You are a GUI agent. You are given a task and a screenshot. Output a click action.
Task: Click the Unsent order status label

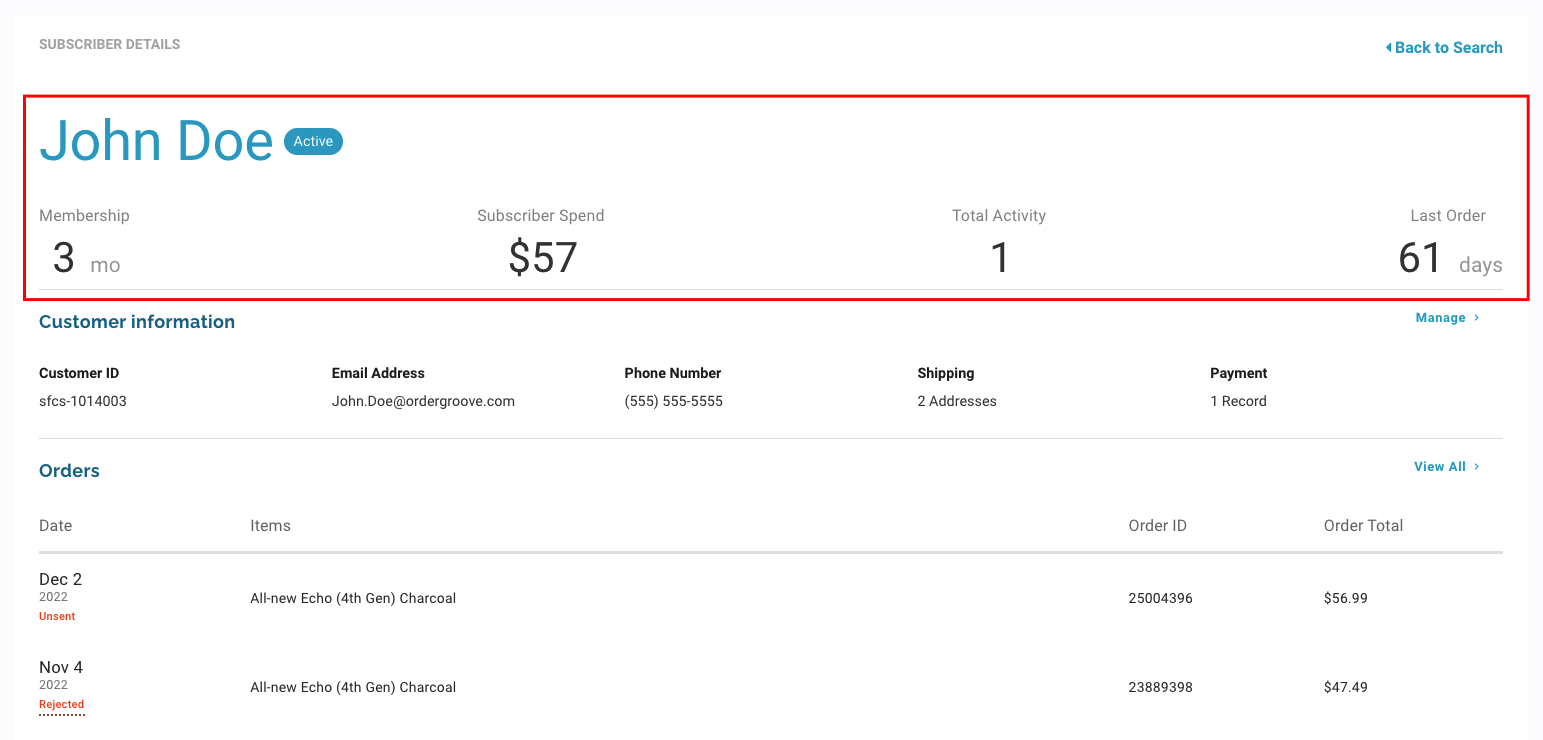[x=57, y=617]
